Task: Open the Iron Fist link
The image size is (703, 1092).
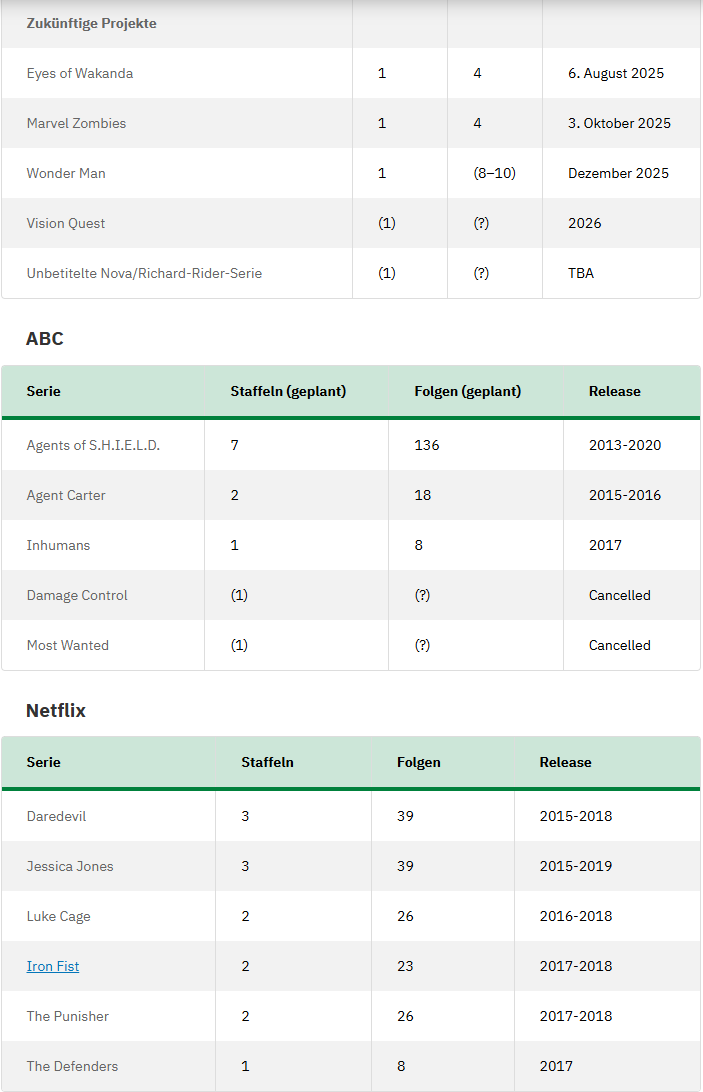Action: pos(53,966)
